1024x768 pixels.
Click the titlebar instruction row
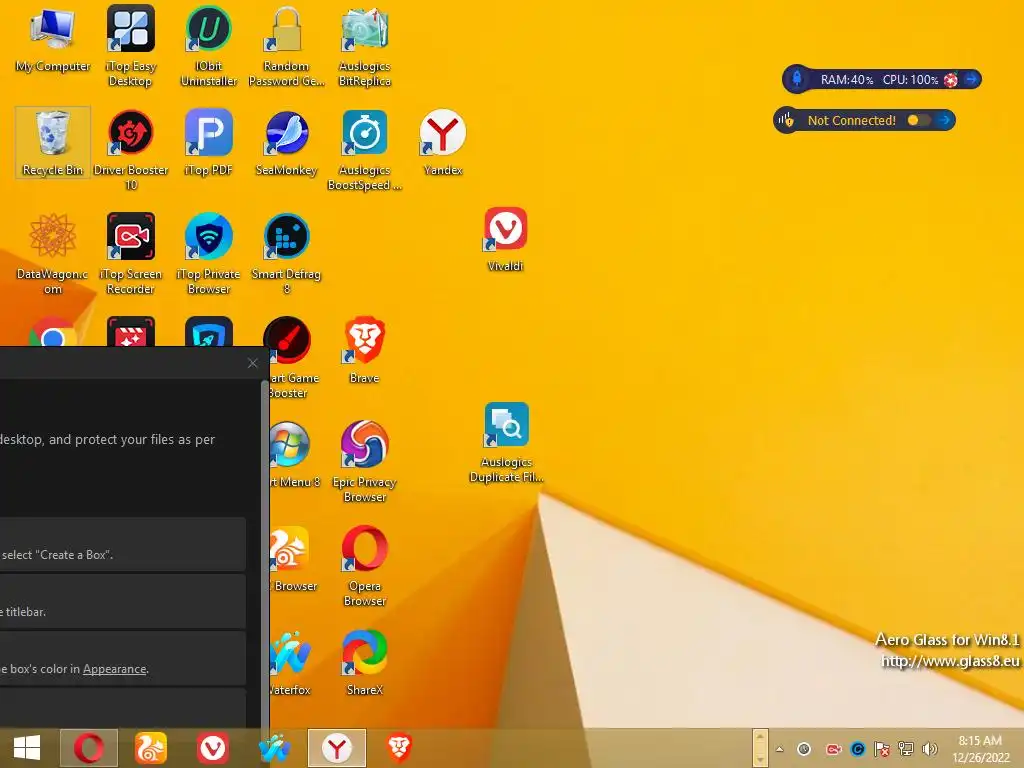coord(123,601)
